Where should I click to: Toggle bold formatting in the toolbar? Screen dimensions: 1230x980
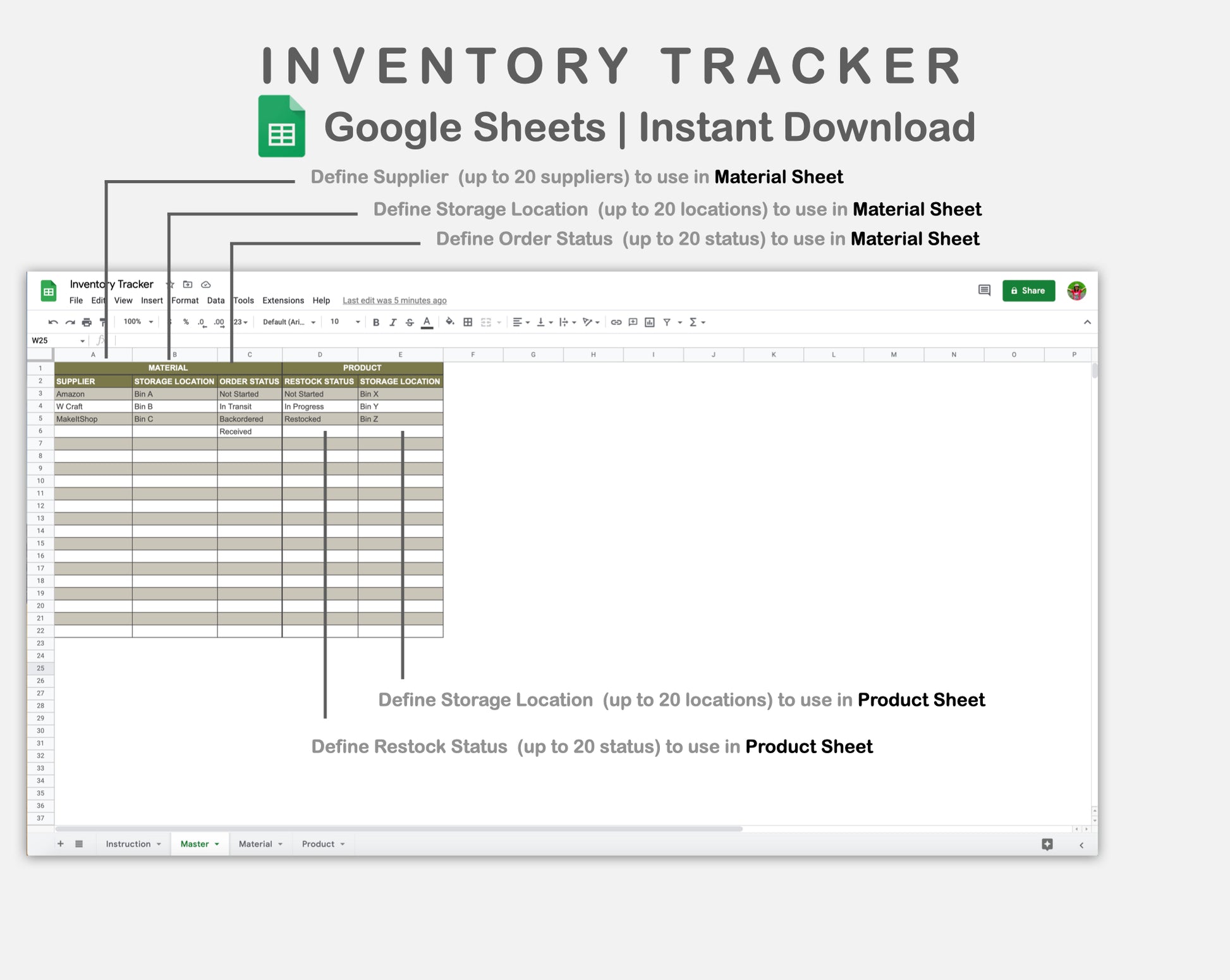(x=376, y=322)
